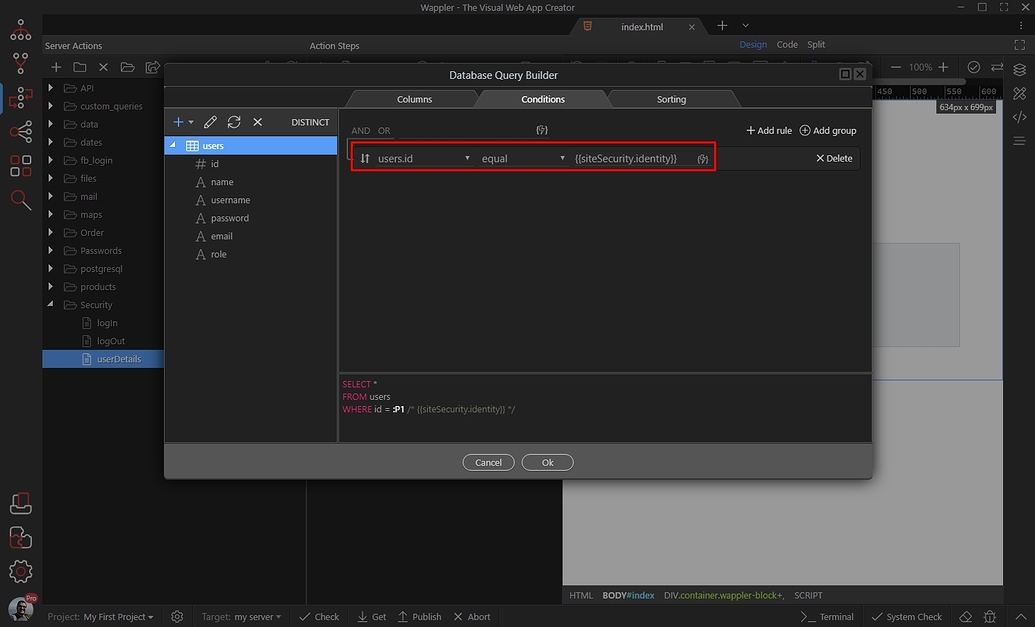Select the OR condition operator
This screenshot has height=627, width=1035.
click(x=384, y=131)
